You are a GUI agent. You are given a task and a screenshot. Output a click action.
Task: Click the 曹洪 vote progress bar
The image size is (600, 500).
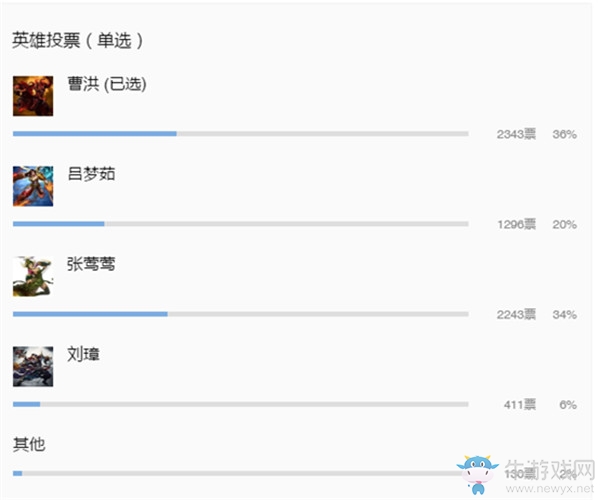pos(240,133)
